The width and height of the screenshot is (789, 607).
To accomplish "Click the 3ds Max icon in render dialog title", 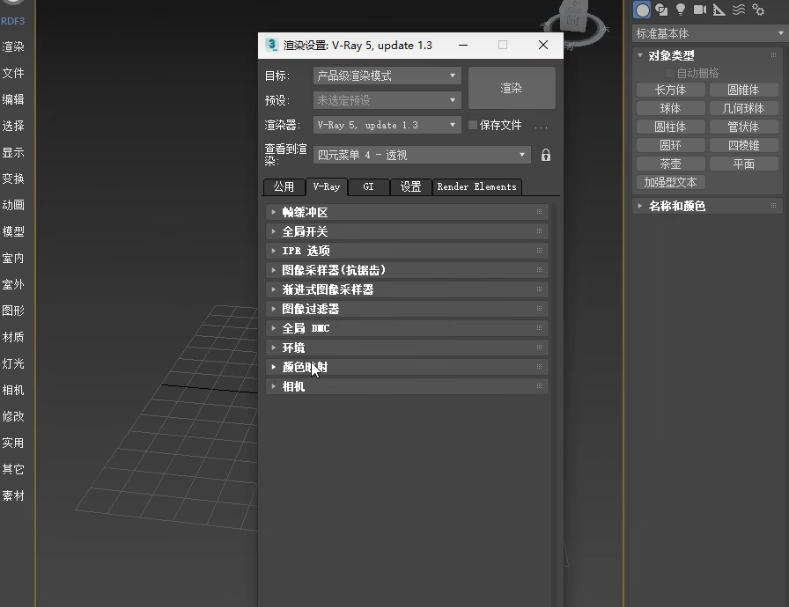I will pyautogui.click(x=272, y=45).
